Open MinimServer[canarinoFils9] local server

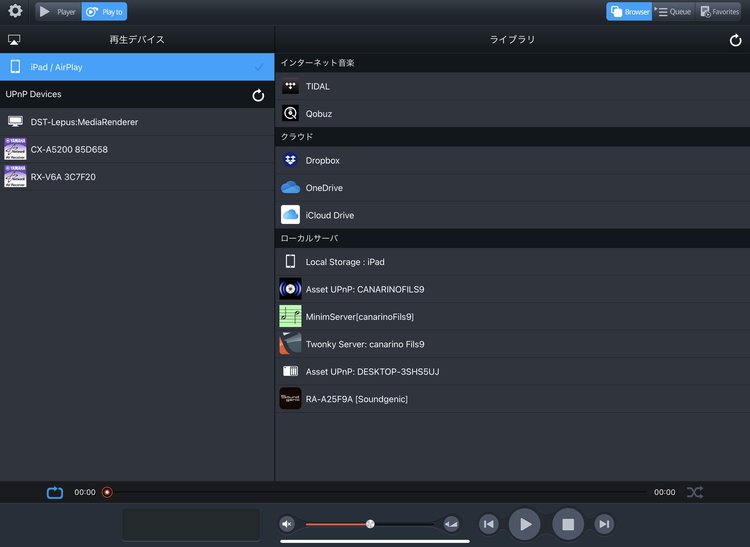[x=359, y=317]
